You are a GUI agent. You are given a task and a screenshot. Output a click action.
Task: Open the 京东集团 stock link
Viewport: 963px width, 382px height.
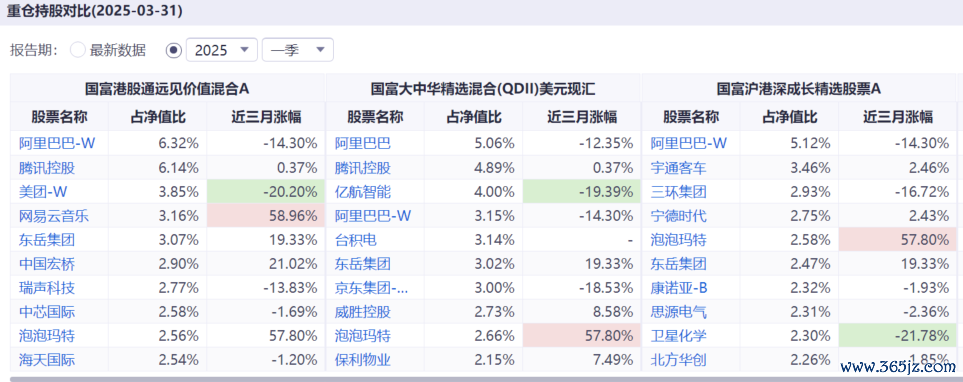pyautogui.click(x=371, y=288)
